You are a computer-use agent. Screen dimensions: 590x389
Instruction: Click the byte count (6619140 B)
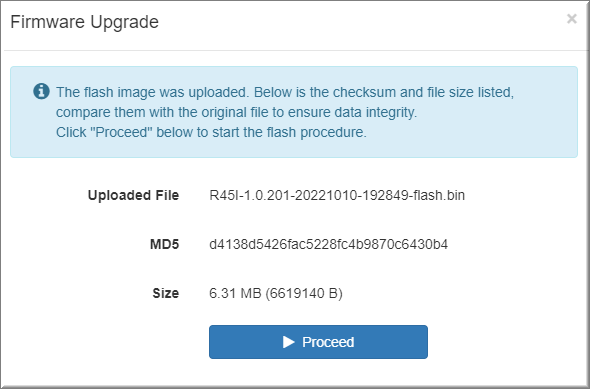(304, 293)
